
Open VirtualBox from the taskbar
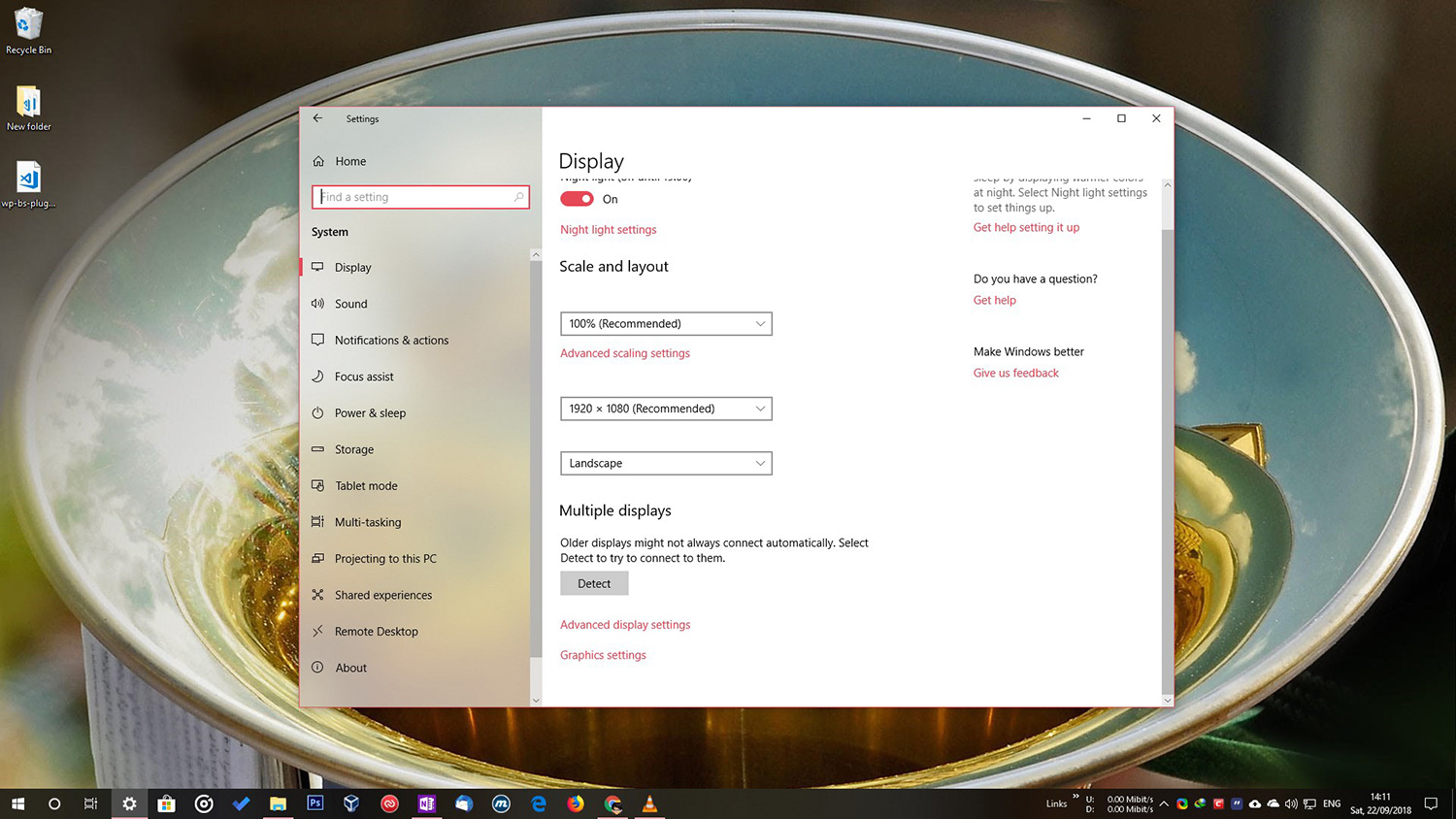click(351, 803)
